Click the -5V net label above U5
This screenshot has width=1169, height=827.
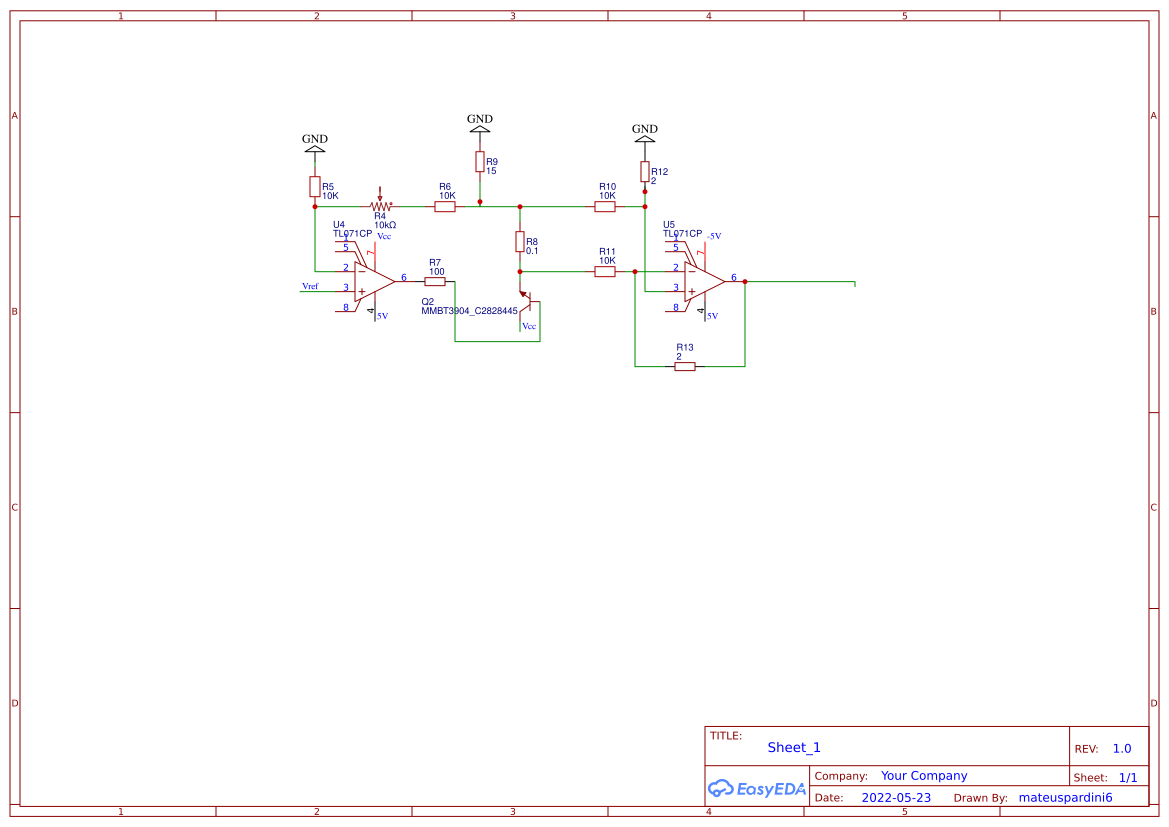pos(716,235)
